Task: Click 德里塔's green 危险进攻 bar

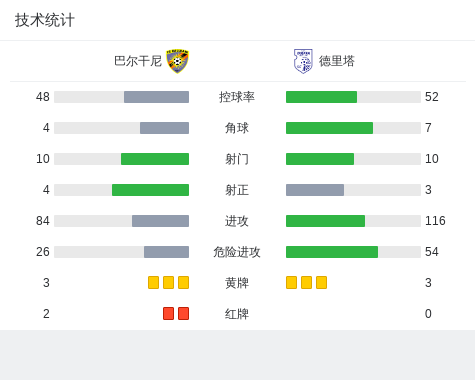Action: click(x=332, y=252)
